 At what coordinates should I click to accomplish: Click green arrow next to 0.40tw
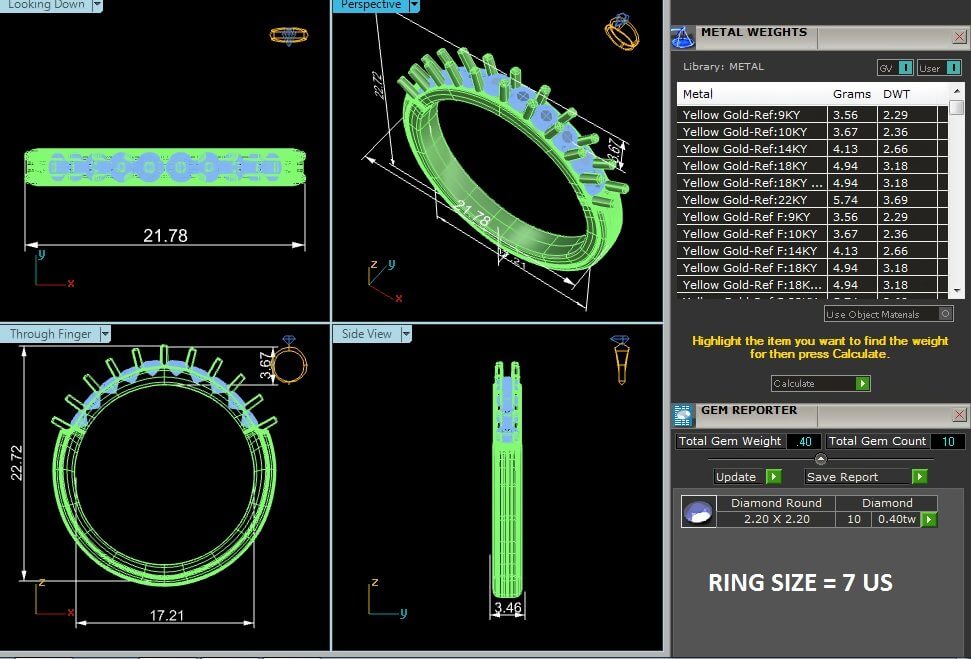click(929, 519)
